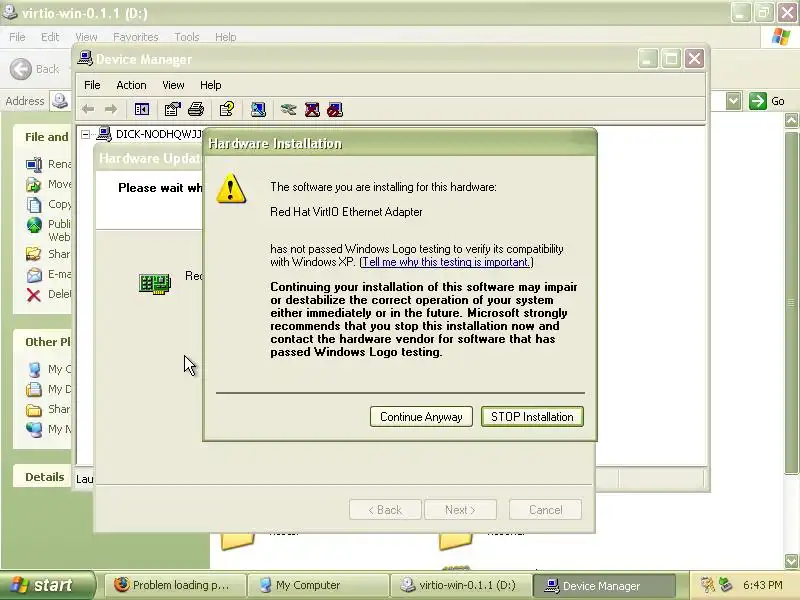Click the Copy task icon in the sidebar

(34, 204)
